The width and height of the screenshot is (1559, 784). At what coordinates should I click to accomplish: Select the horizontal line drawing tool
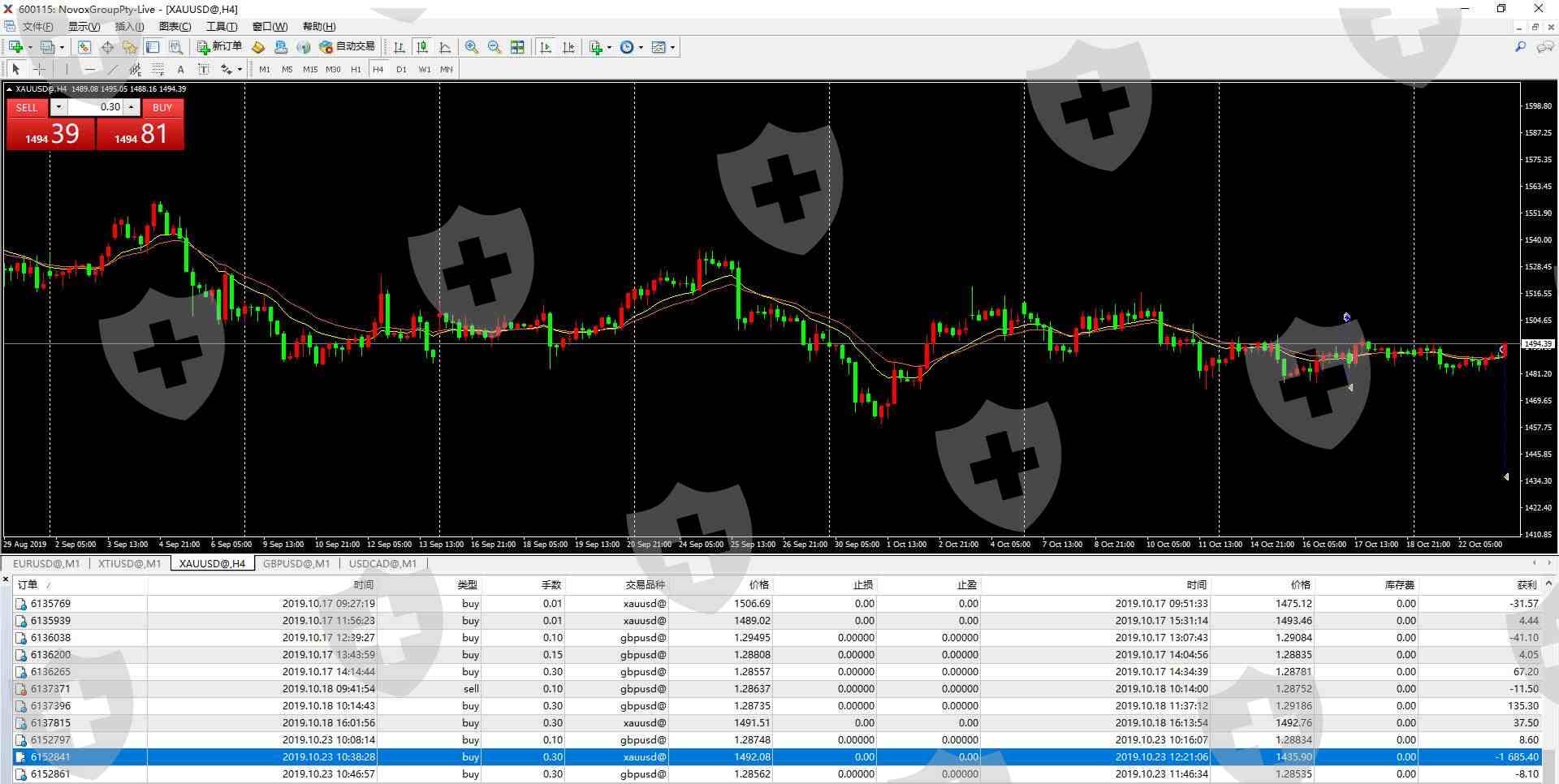pos(89,70)
